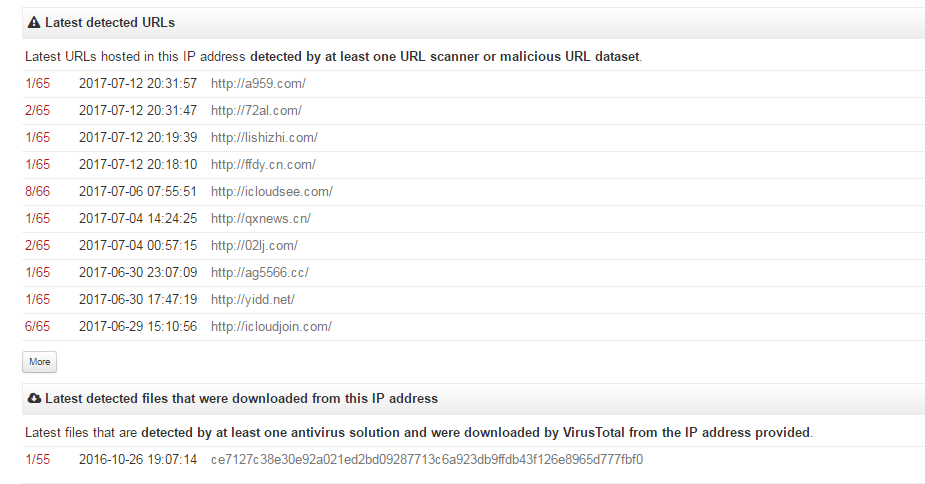Screen dimensions: 925x484
Task: Click the Latest detected URLs section header
Action: [x=110, y=22]
